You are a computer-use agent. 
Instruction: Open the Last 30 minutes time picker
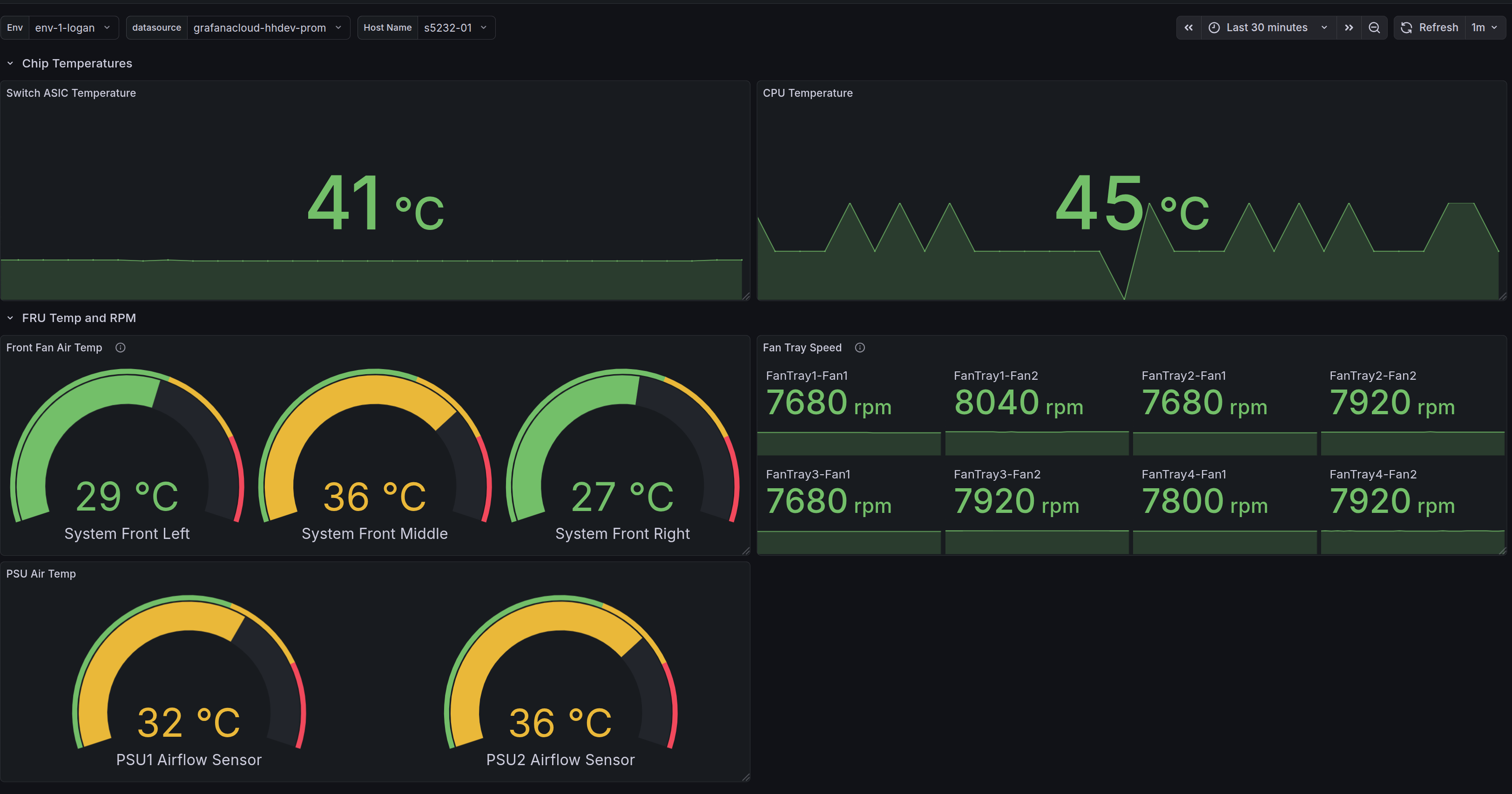[1268, 27]
